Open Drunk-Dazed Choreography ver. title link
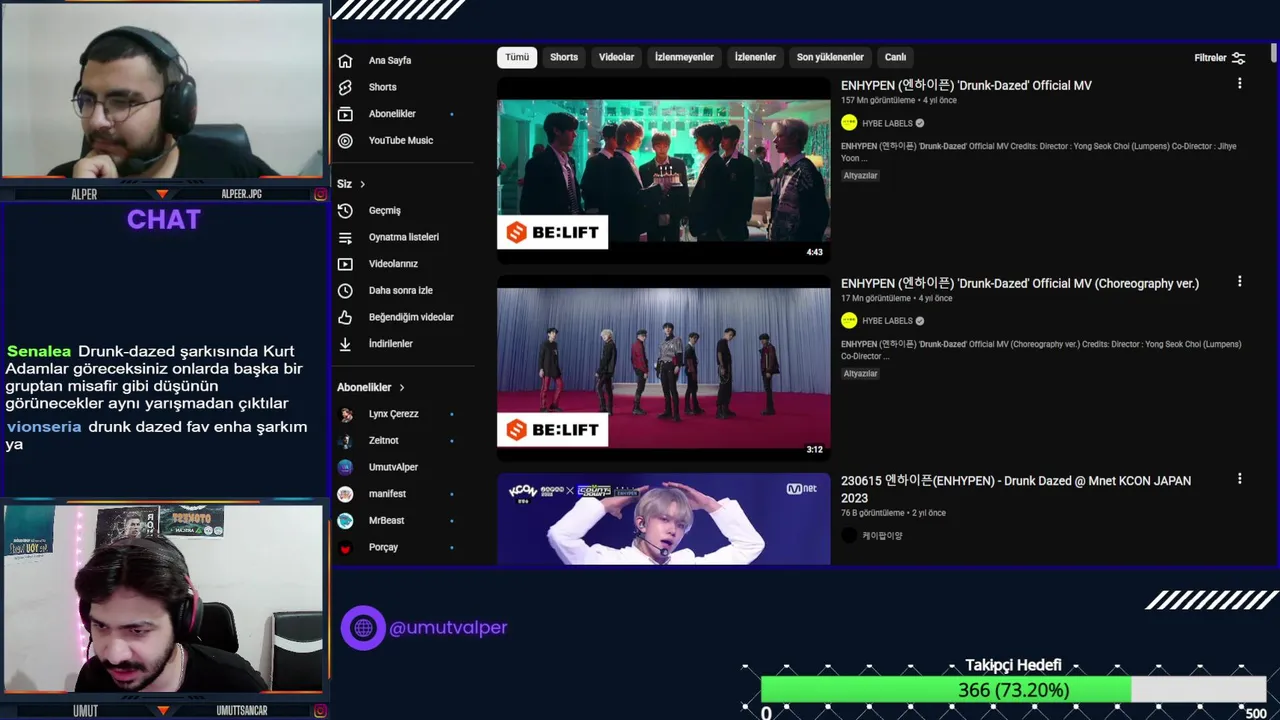This screenshot has height=720, width=1280. 1020,284
